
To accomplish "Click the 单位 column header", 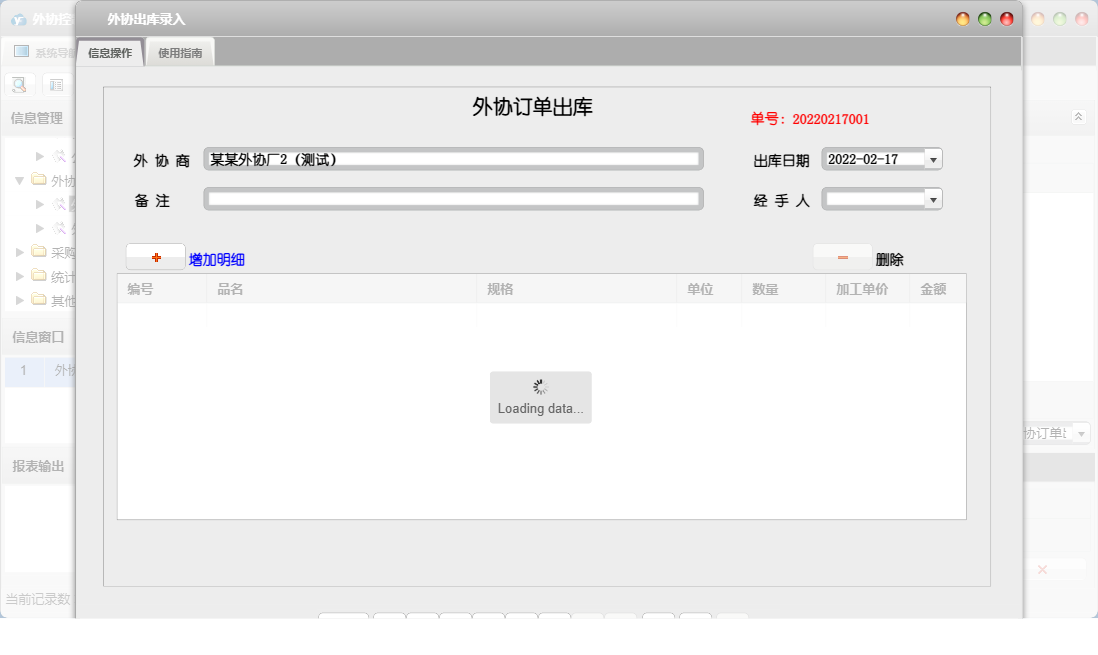I will click(x=709, y=289).
